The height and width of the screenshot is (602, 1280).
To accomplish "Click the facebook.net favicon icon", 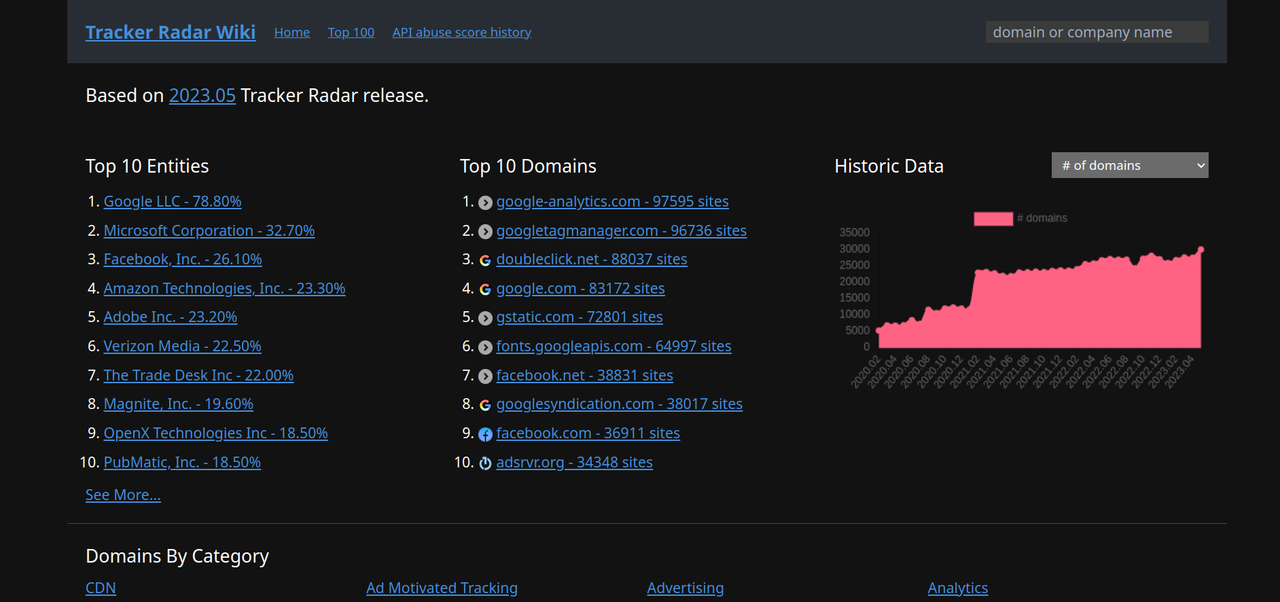I will click(485, 376).
